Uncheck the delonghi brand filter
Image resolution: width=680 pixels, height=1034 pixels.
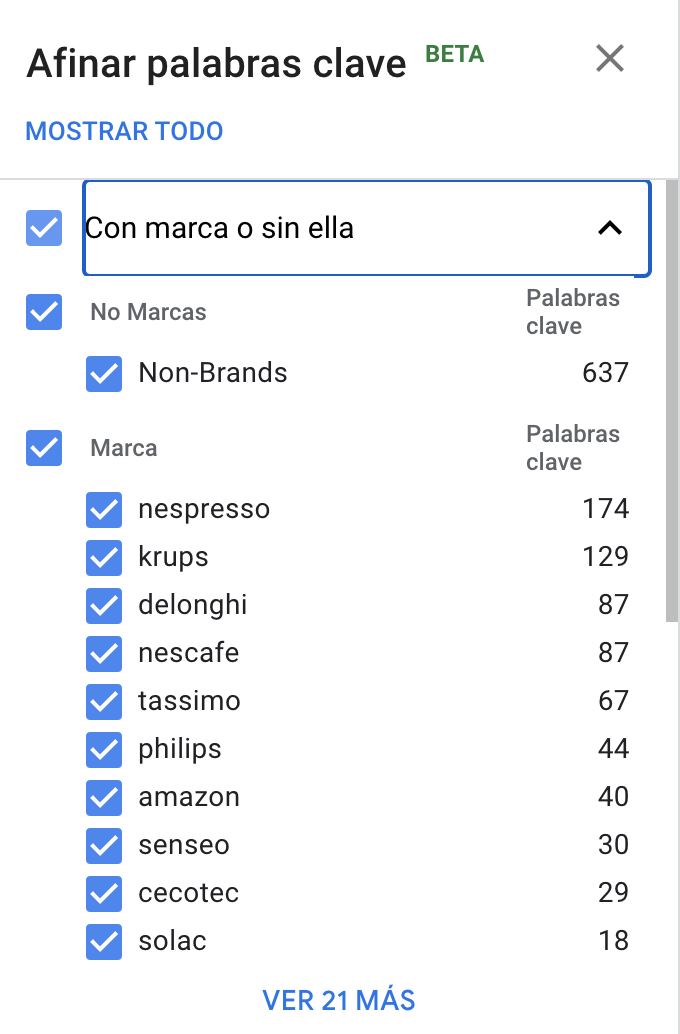[104, 605]
